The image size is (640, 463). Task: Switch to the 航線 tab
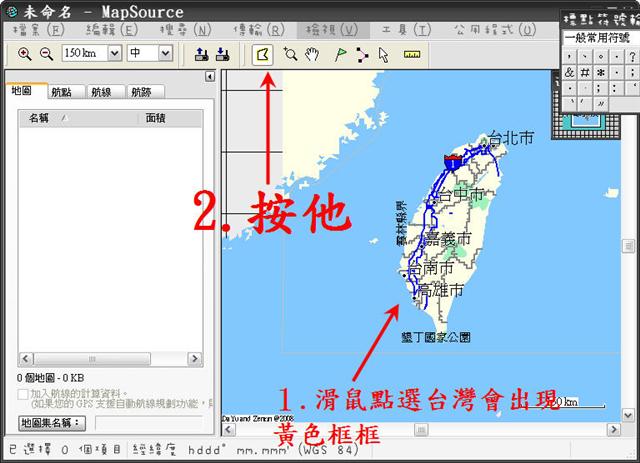click(105, 92)
